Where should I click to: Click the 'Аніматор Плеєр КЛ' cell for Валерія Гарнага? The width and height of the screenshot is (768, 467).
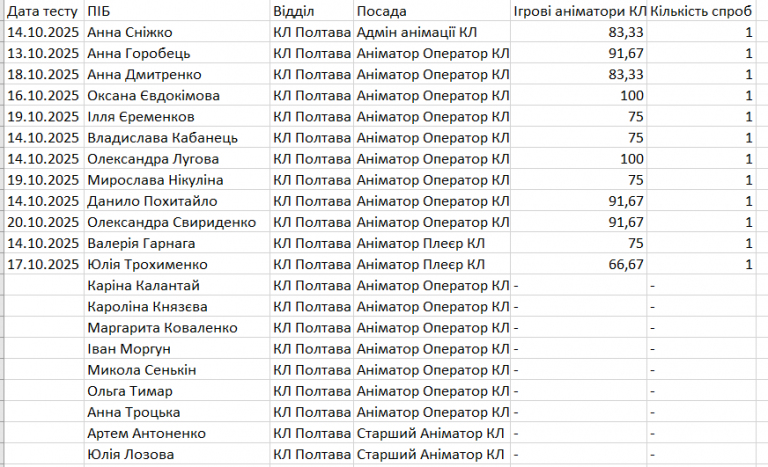pos(421,243)
